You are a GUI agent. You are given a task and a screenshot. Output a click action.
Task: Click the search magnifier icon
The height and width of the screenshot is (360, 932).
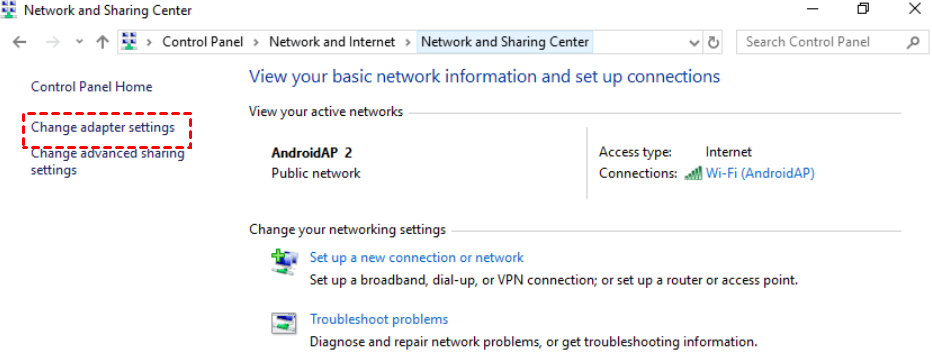click(913, 42)
